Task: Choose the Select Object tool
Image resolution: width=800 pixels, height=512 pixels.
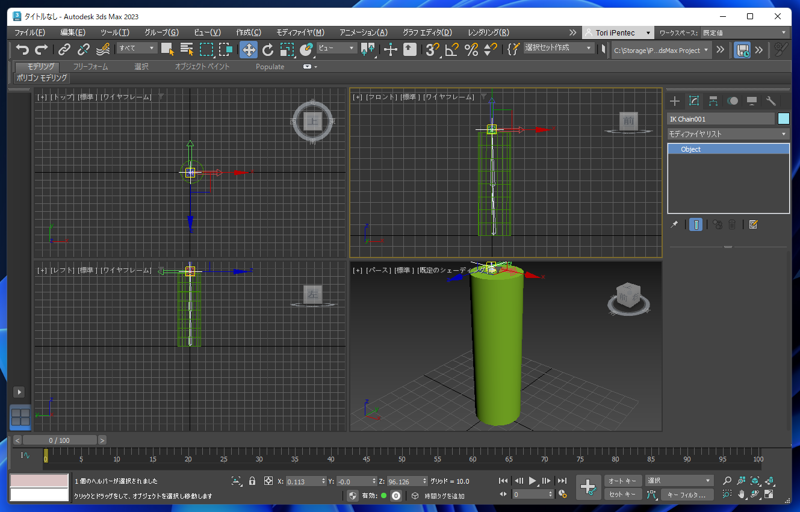Action: click(167, 49)
